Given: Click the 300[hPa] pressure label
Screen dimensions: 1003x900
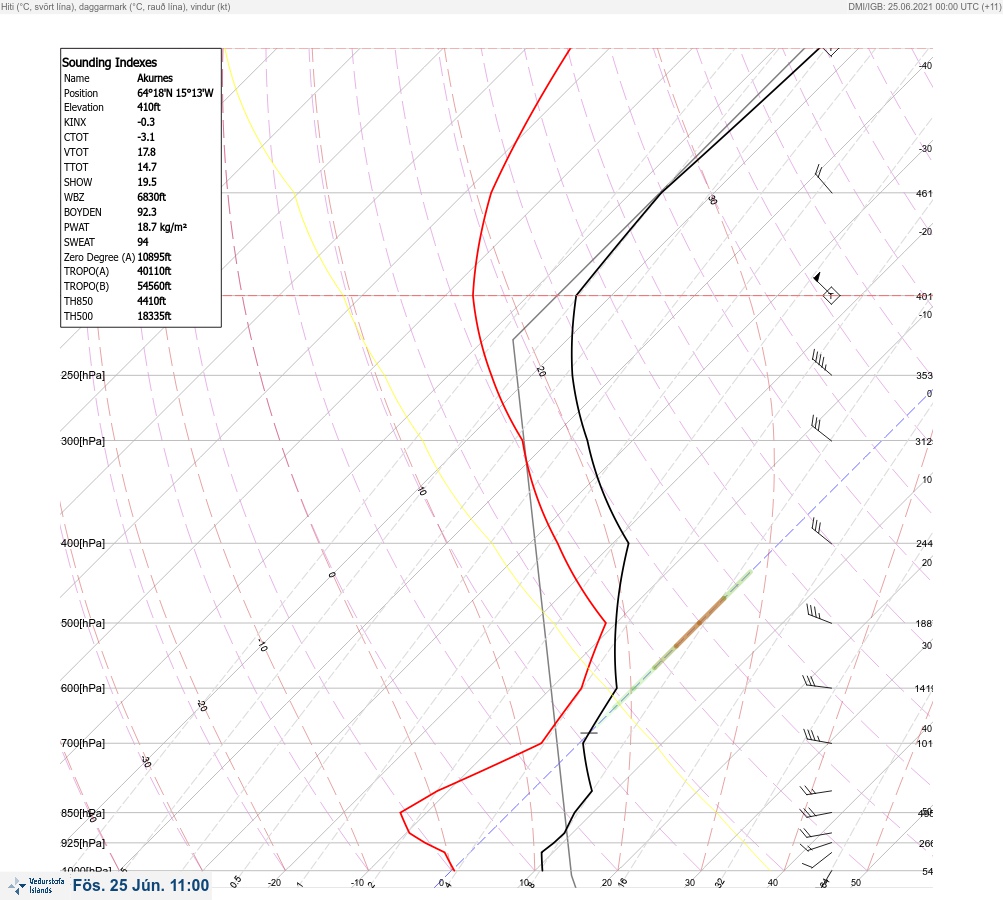Looking at the screenshot, I should coord(83,441).
